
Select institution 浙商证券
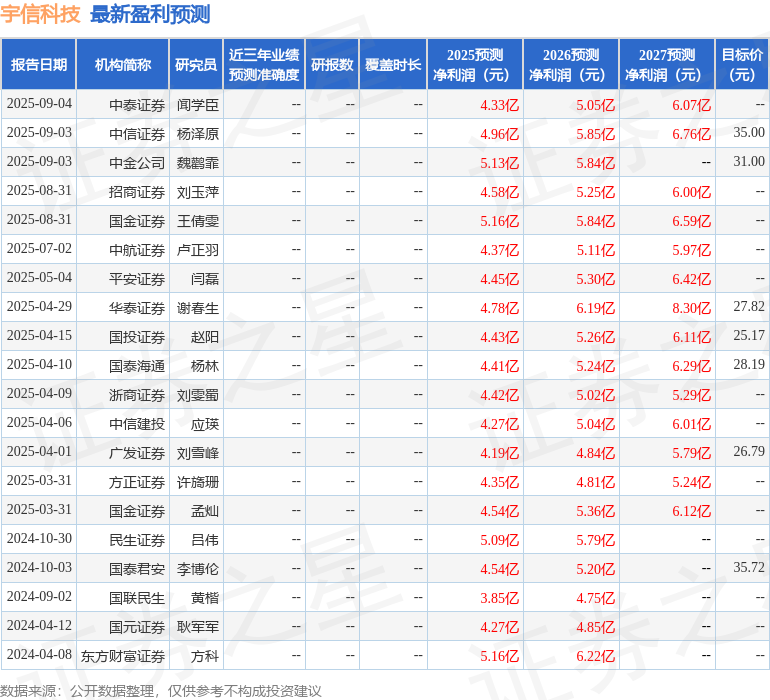click(x=137, y=394)
